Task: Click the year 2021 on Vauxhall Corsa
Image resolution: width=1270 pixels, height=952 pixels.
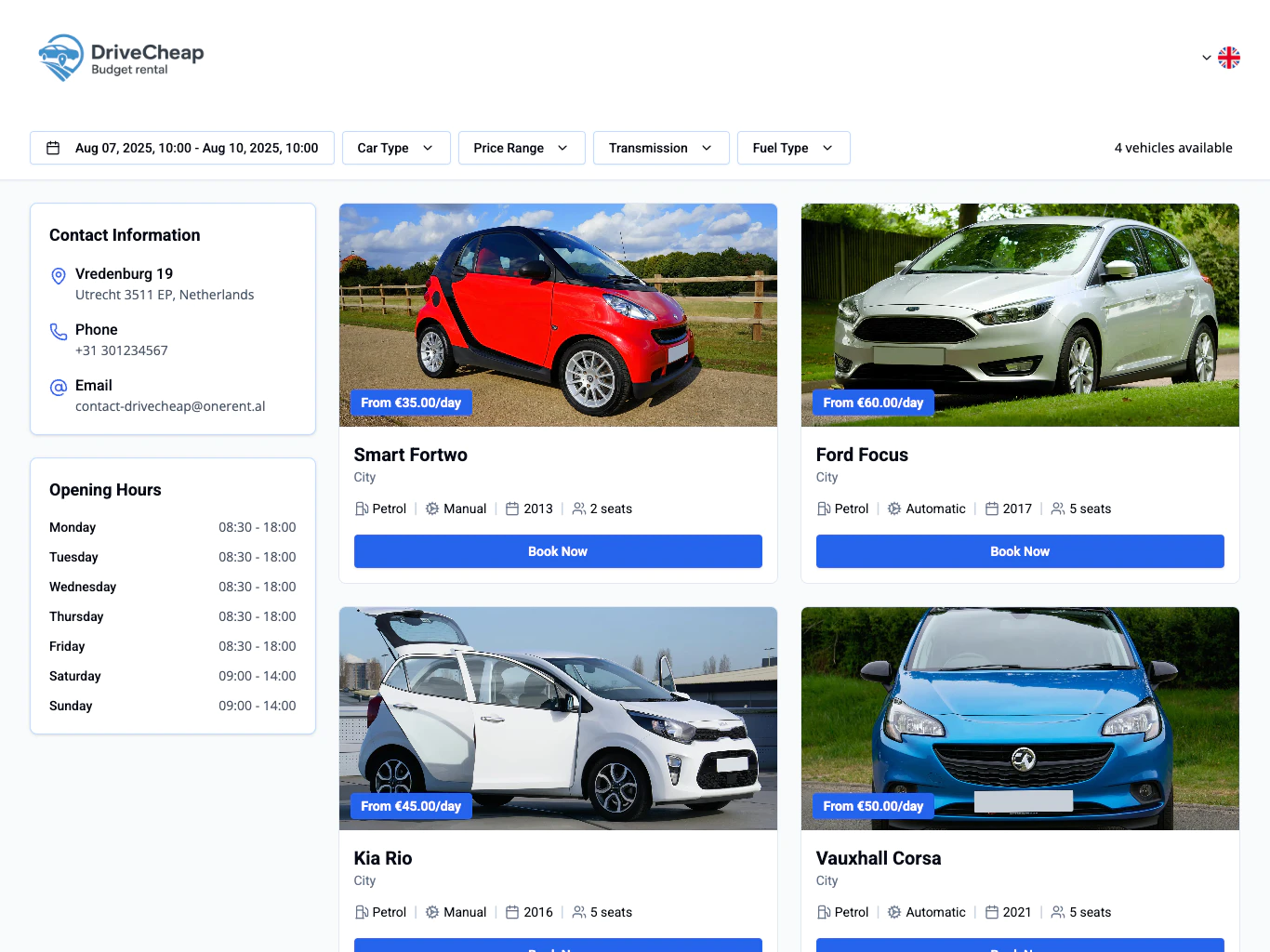Action: click(x=1017, y=912)
